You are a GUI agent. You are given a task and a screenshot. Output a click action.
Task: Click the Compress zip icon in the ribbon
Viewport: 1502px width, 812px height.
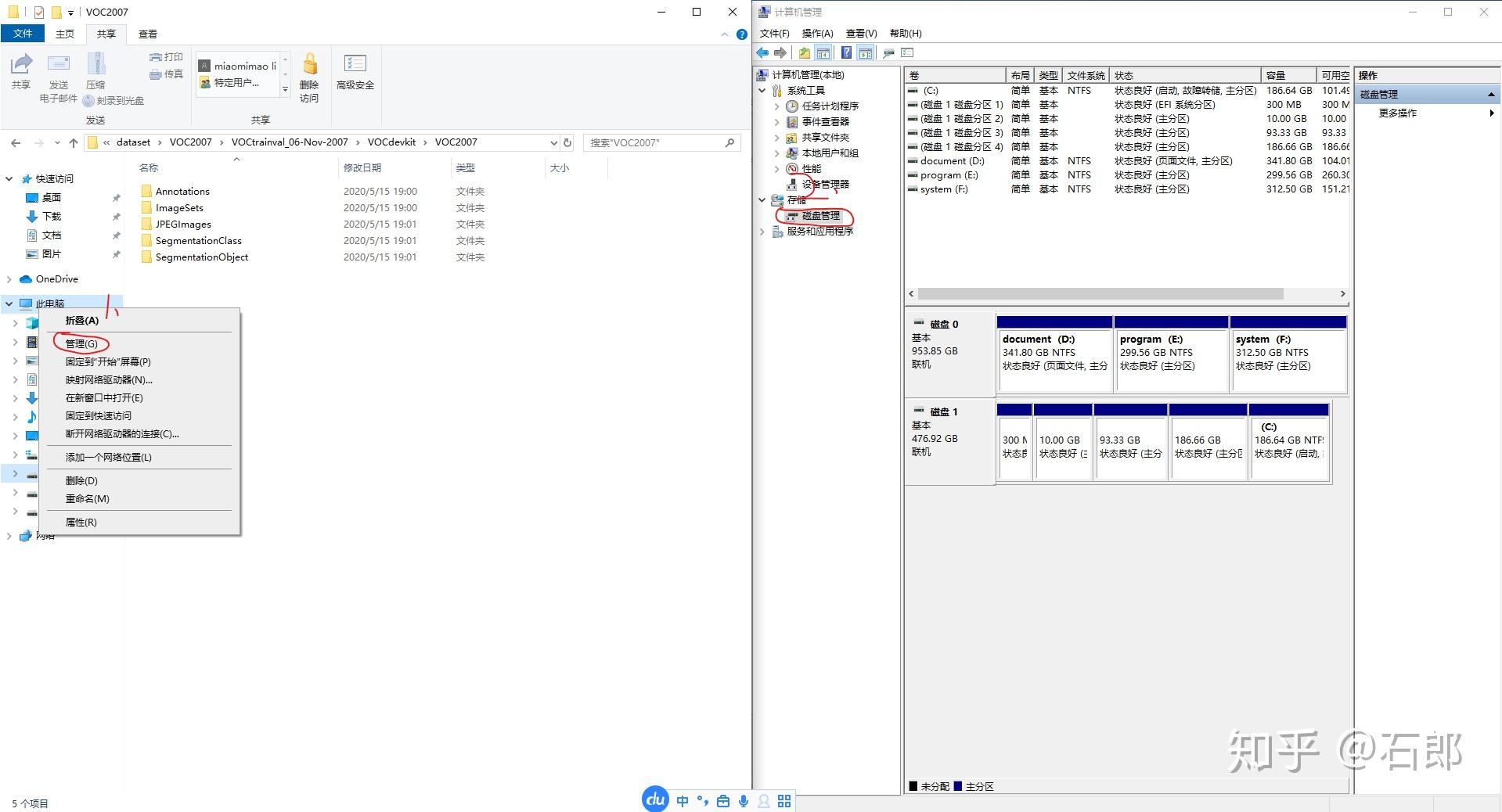[96, 64]
